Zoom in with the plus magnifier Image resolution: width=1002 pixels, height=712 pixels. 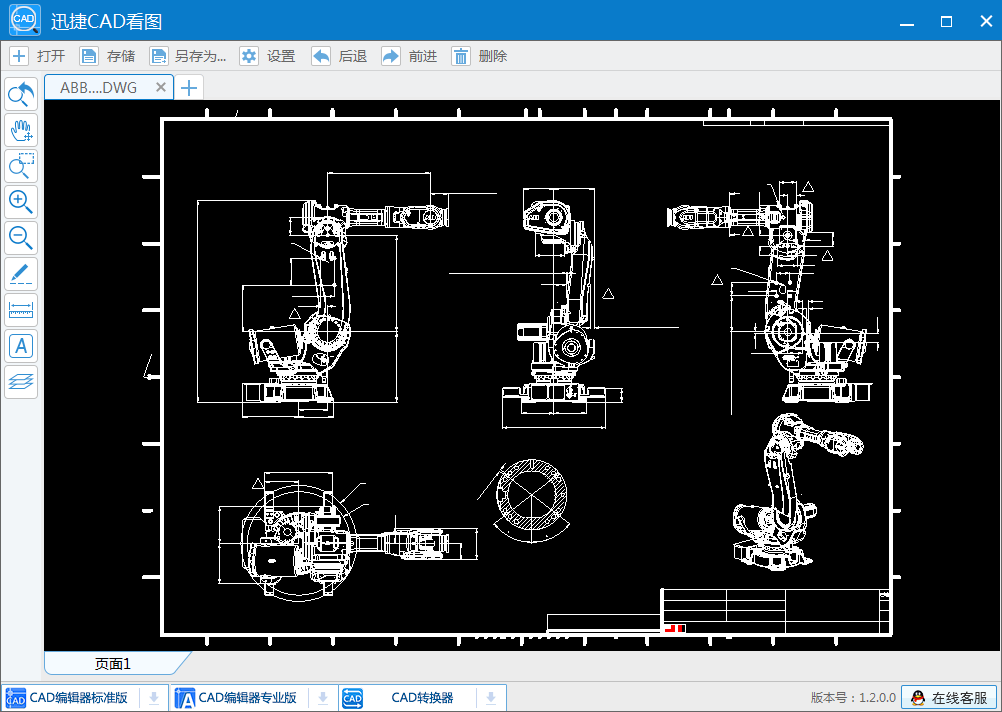[x=21, y=202]
